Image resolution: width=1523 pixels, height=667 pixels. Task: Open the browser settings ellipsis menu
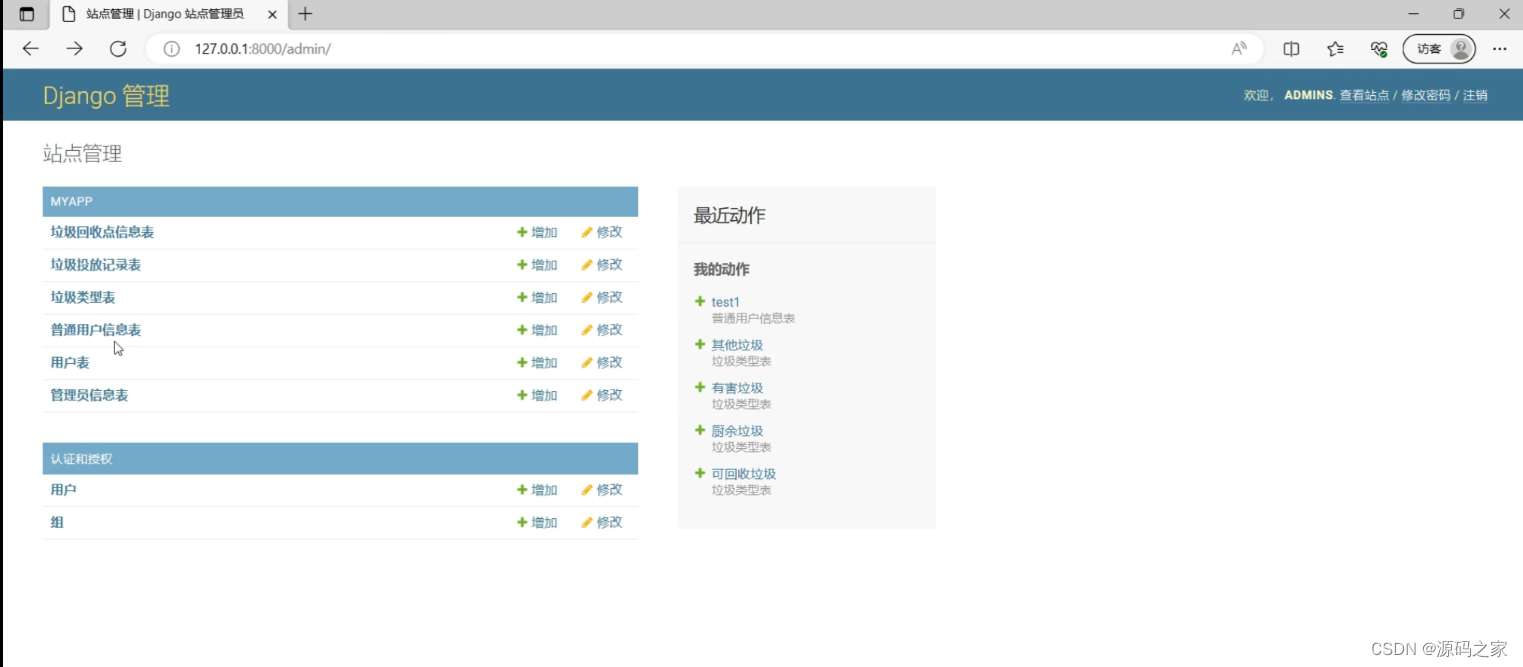(1499, 48)
